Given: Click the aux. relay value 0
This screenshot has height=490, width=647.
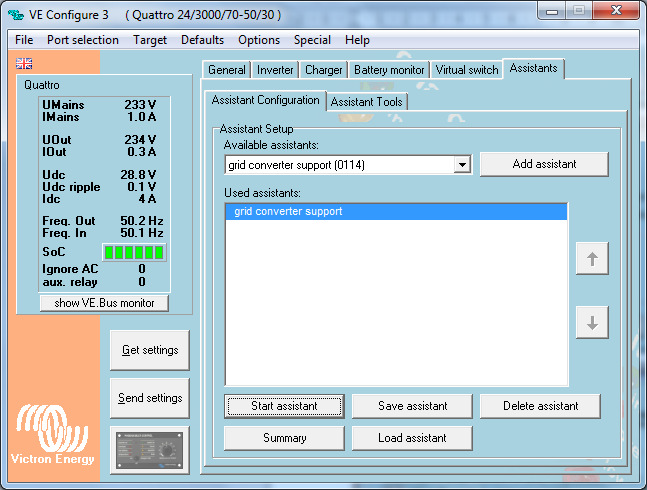Looking at the screenshot, I should tap(142, 282).
